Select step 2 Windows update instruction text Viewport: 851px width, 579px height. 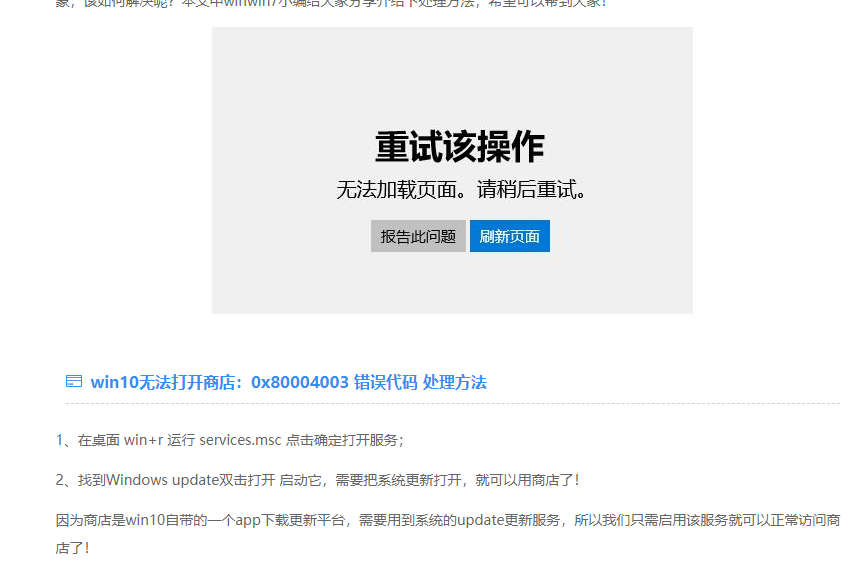click(317, 480)
